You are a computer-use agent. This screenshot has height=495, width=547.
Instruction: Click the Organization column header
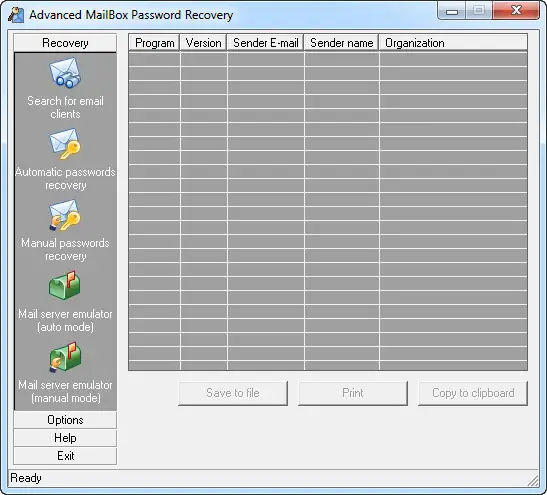click(453, 43)
